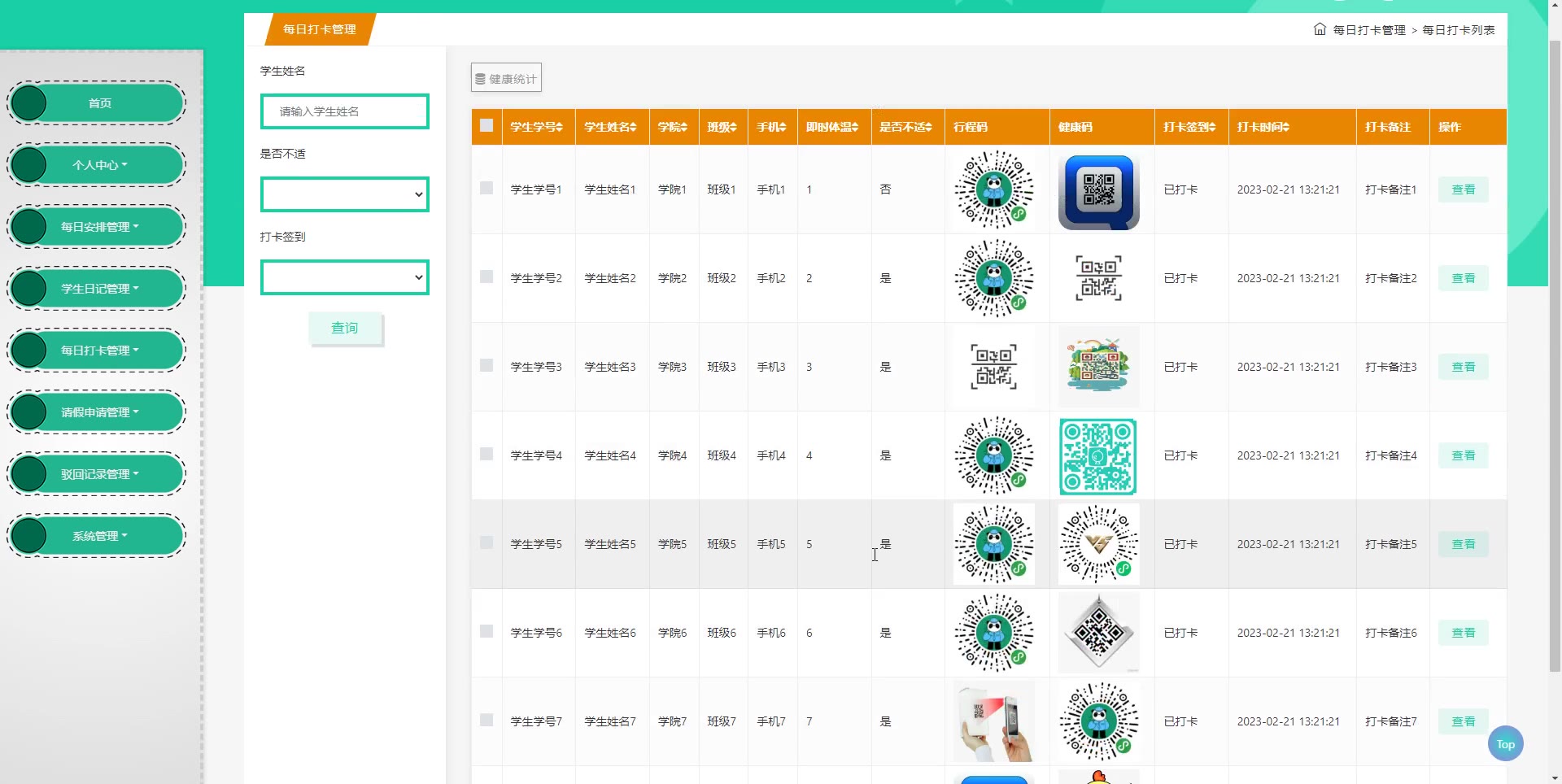Viewport: 1562px width, 784px height.
Task: Open the 健康码 image for 学生学号2
Action: pyautogui.click(x=1099, y=278)
